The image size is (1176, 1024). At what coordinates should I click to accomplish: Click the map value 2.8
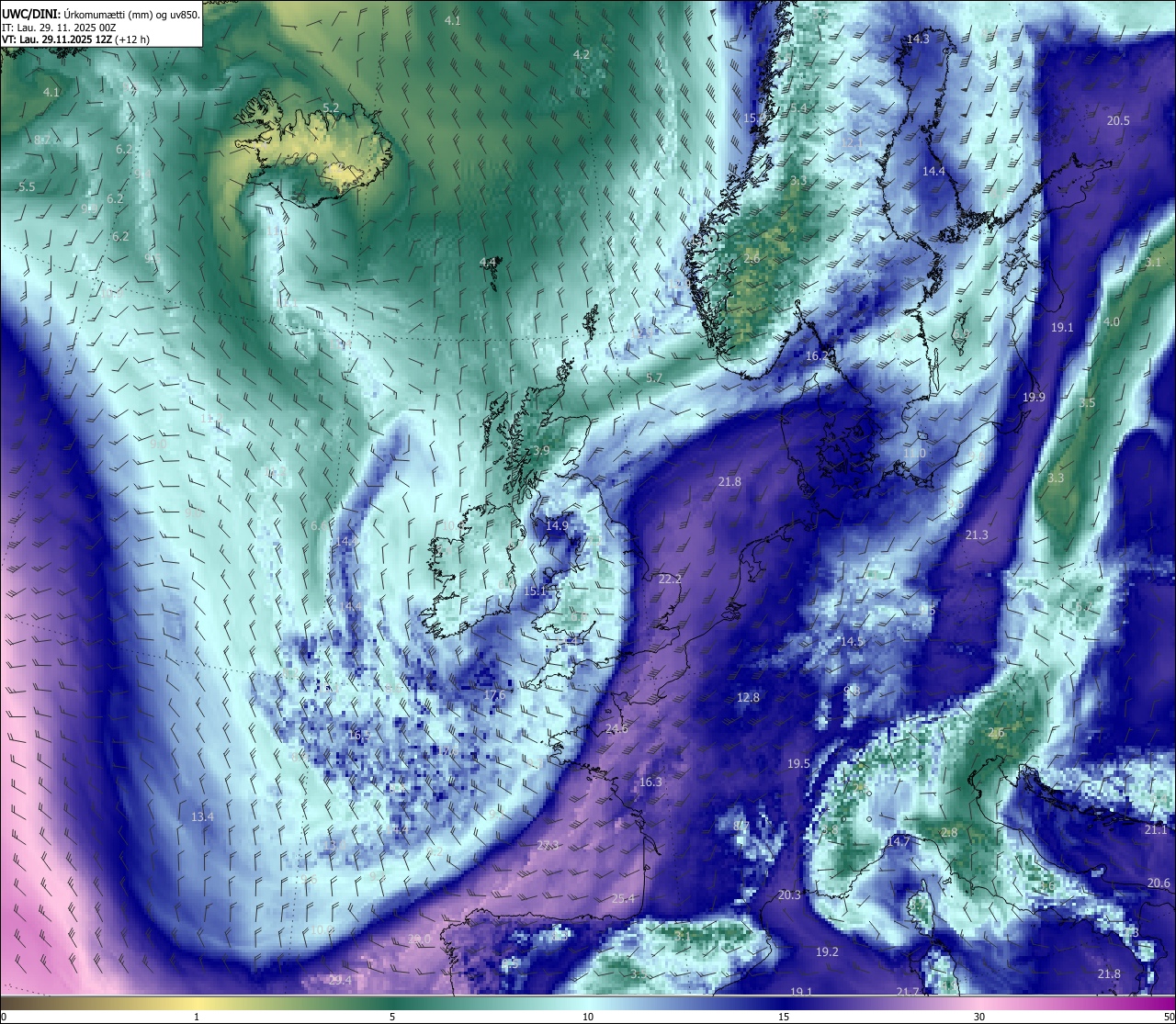(x=949, y=832)
